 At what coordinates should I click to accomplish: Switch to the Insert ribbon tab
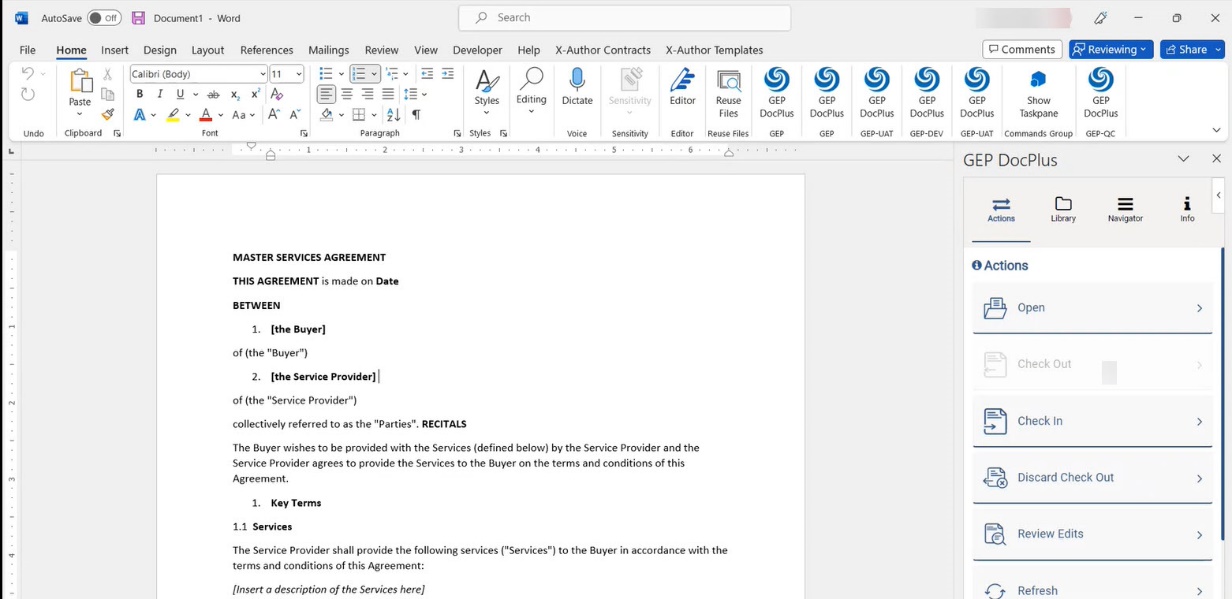coord(115,50)
